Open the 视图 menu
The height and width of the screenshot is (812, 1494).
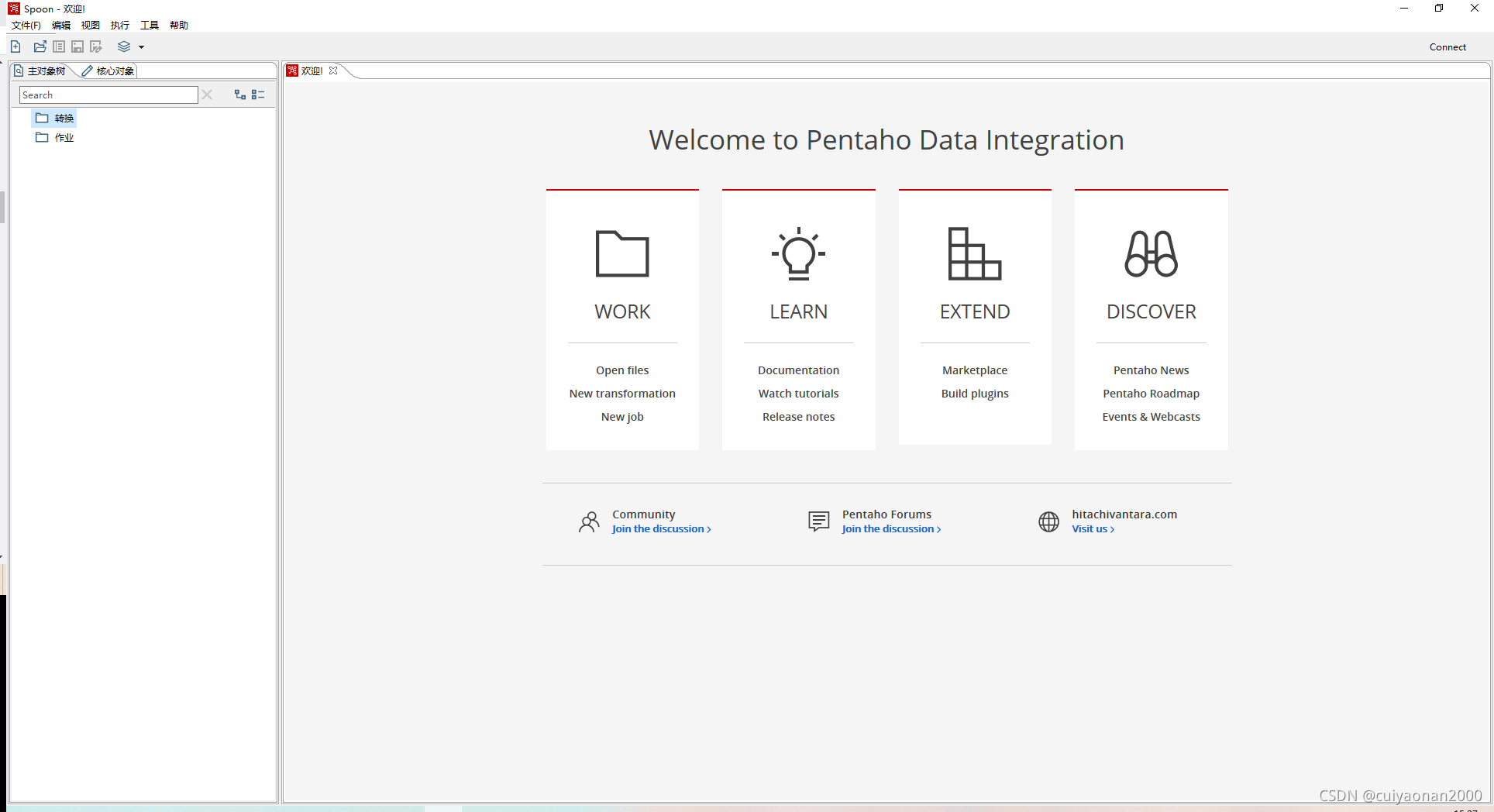[x=91, y=26]
